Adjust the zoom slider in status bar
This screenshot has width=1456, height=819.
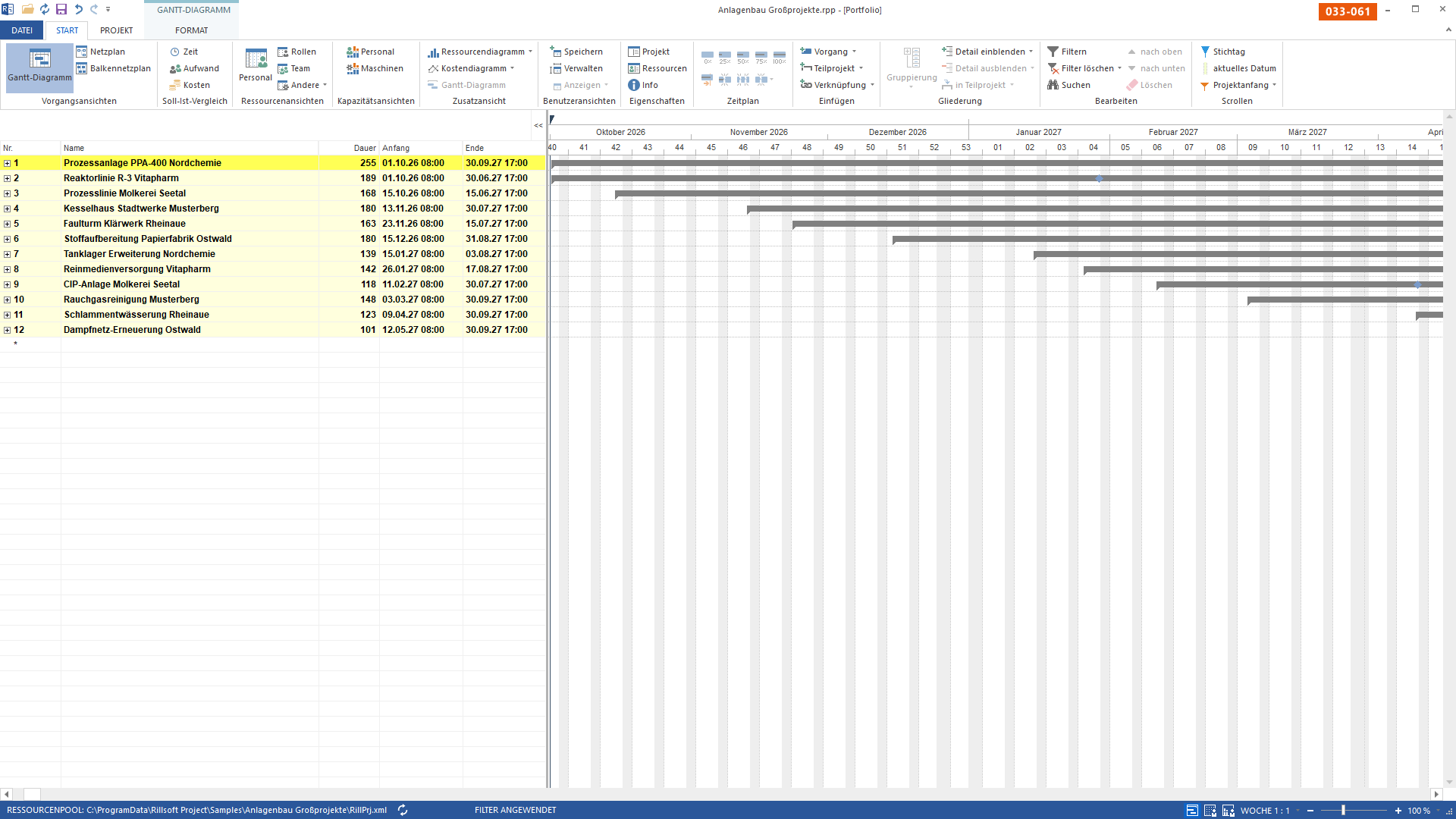point(1343,810)
